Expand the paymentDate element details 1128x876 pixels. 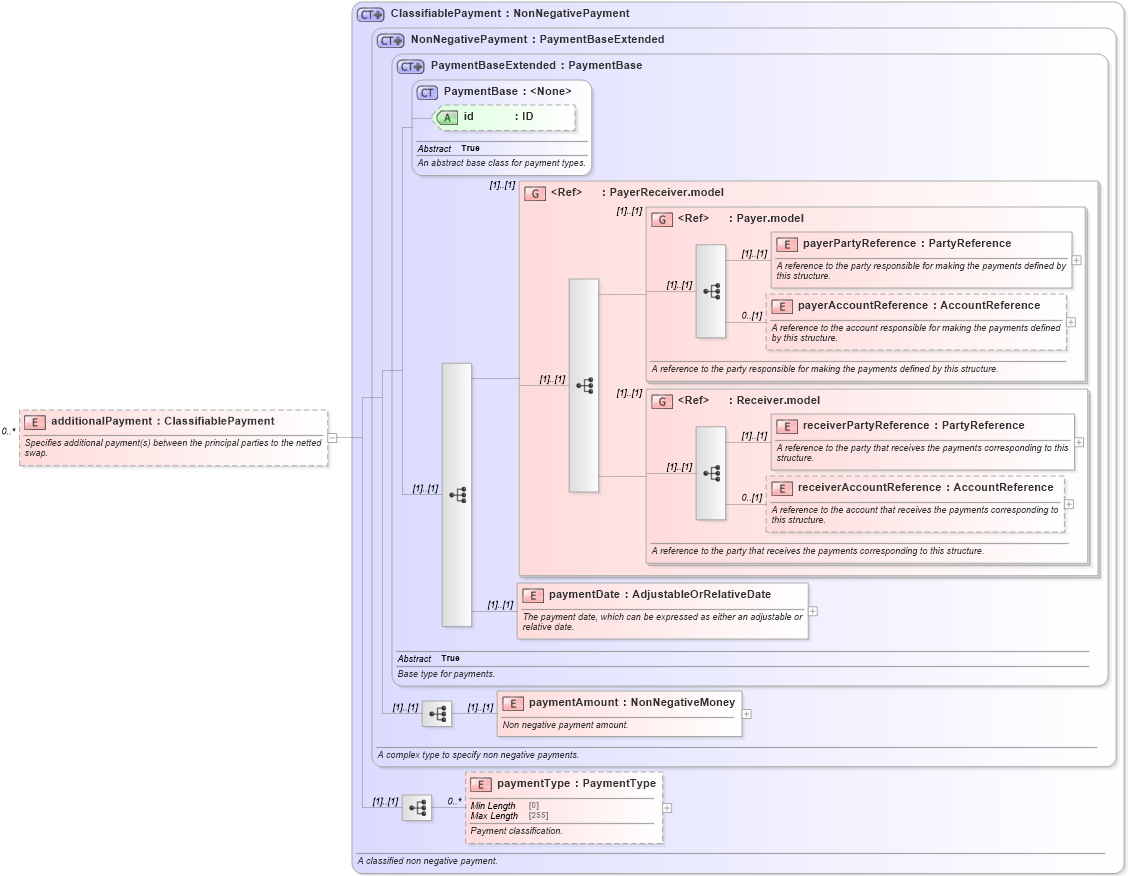point(812,611)
